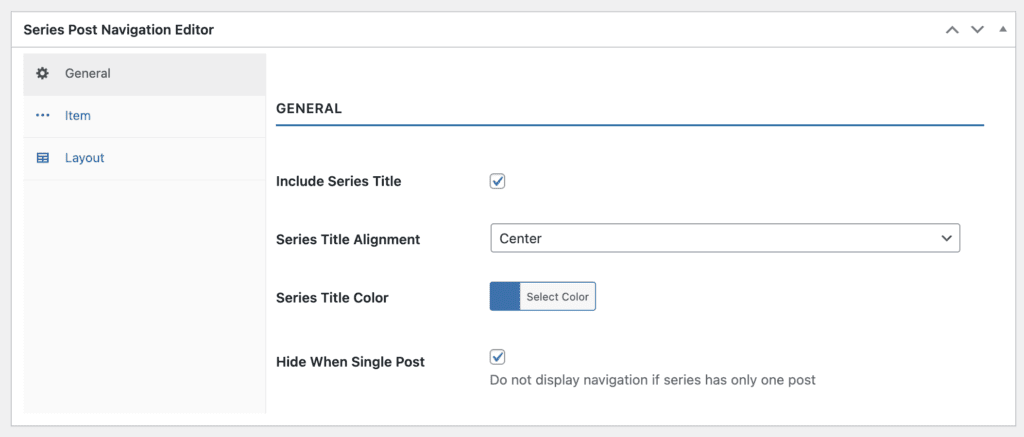Click the Series Post Navigation Editor title

pos(119,30)
